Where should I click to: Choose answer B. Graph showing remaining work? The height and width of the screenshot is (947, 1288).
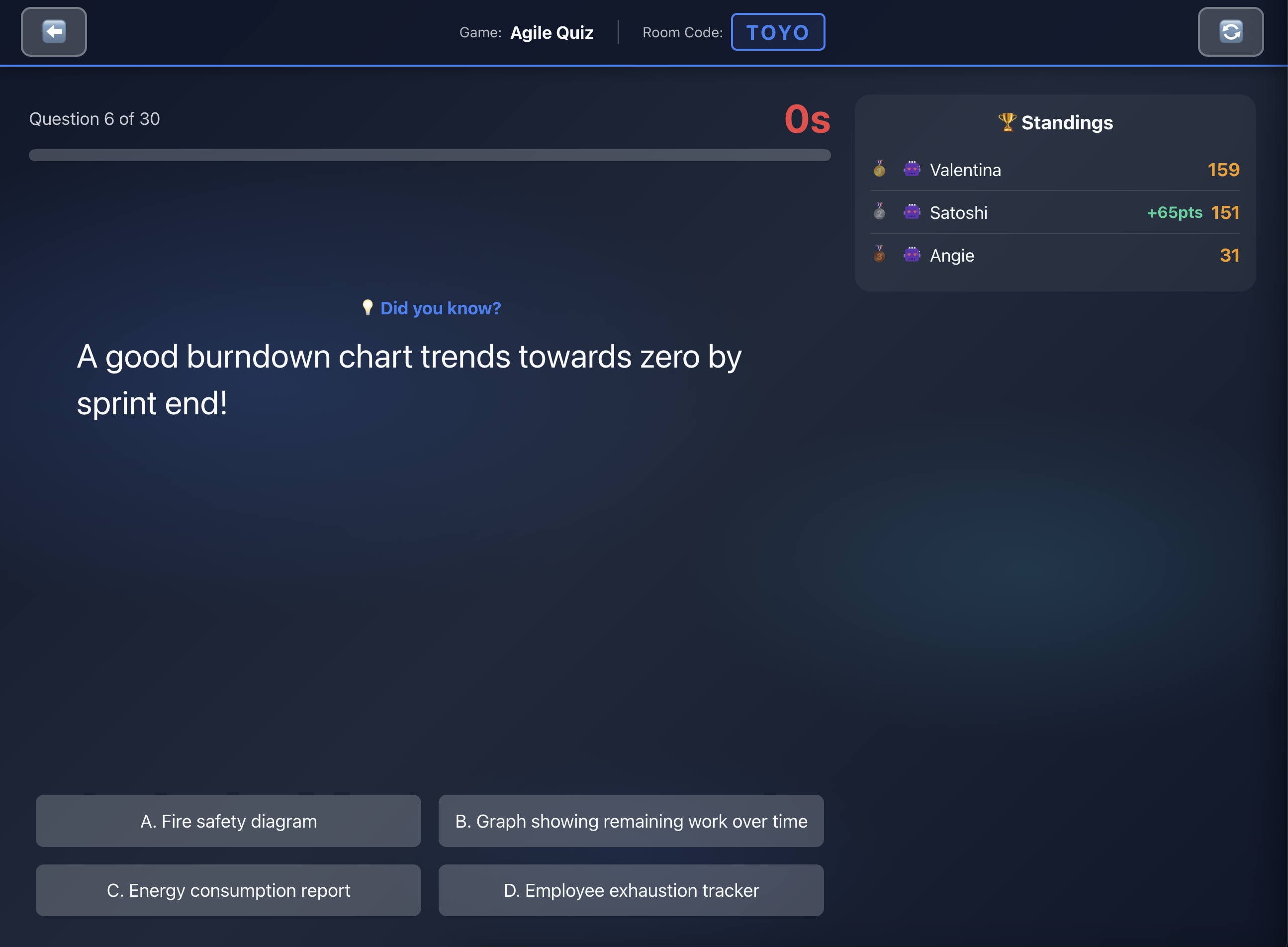click(631, 821)
